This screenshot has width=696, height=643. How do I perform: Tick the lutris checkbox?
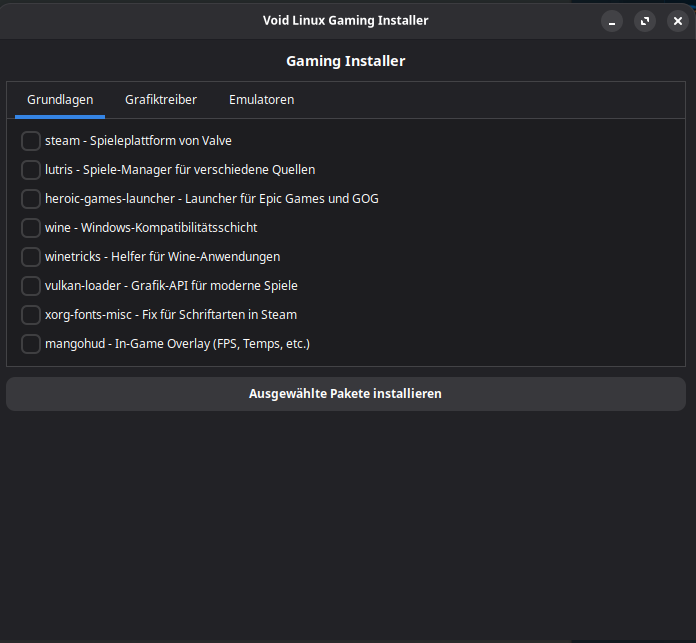[31, 170]
